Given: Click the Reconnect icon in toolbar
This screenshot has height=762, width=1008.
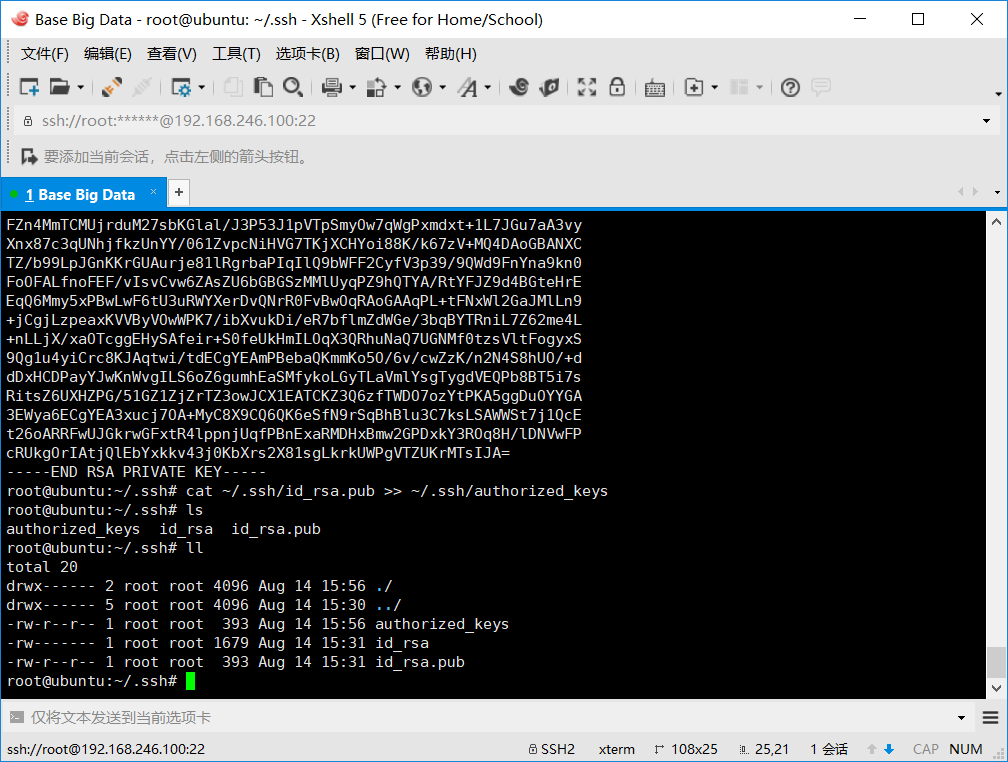Looking at the screenshot, I should point(142,87).
